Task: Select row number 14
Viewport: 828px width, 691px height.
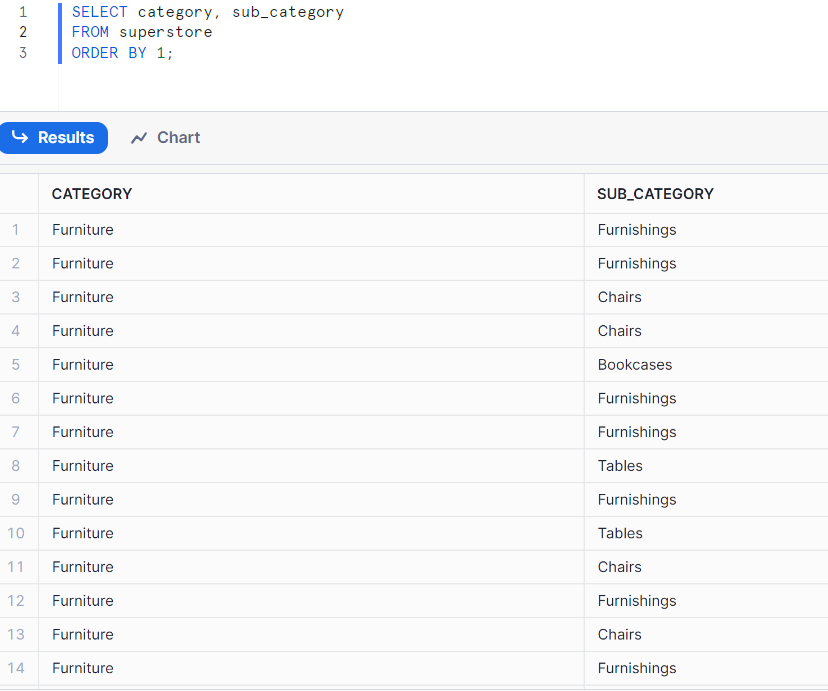Action: point(16,668)
